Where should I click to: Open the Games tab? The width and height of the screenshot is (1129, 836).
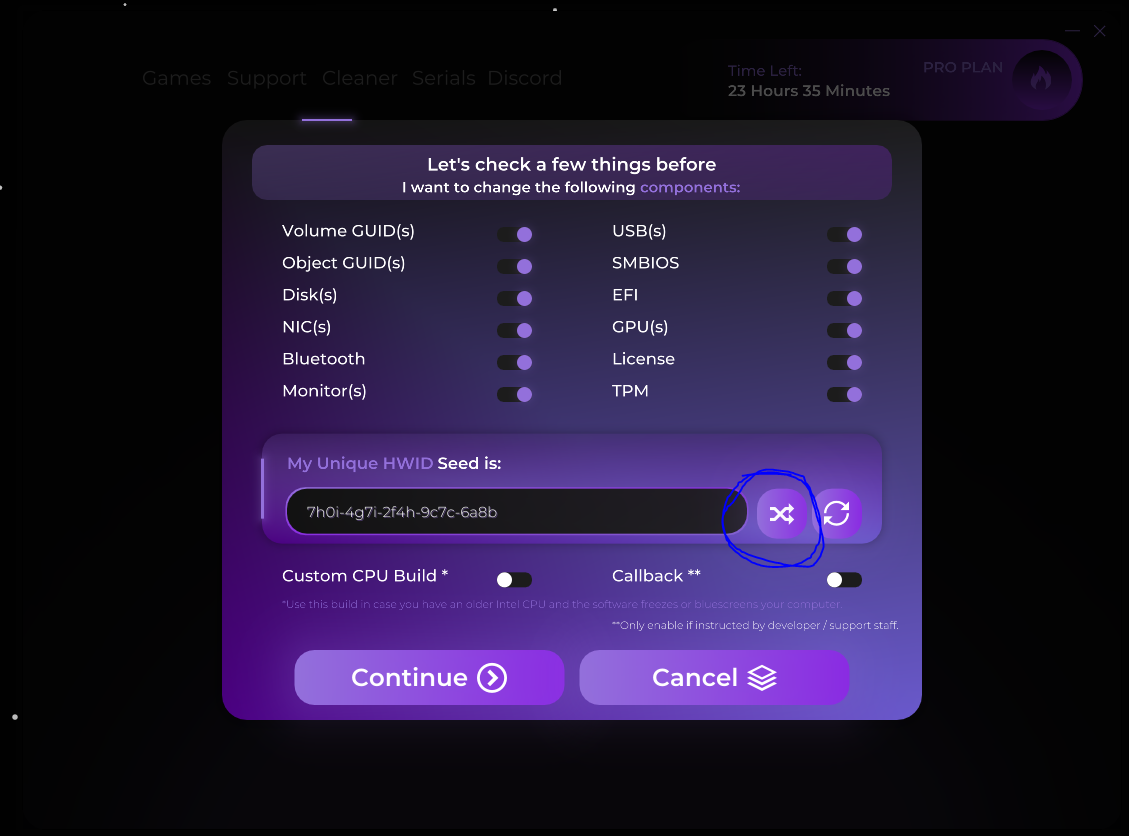coord(176,78)
